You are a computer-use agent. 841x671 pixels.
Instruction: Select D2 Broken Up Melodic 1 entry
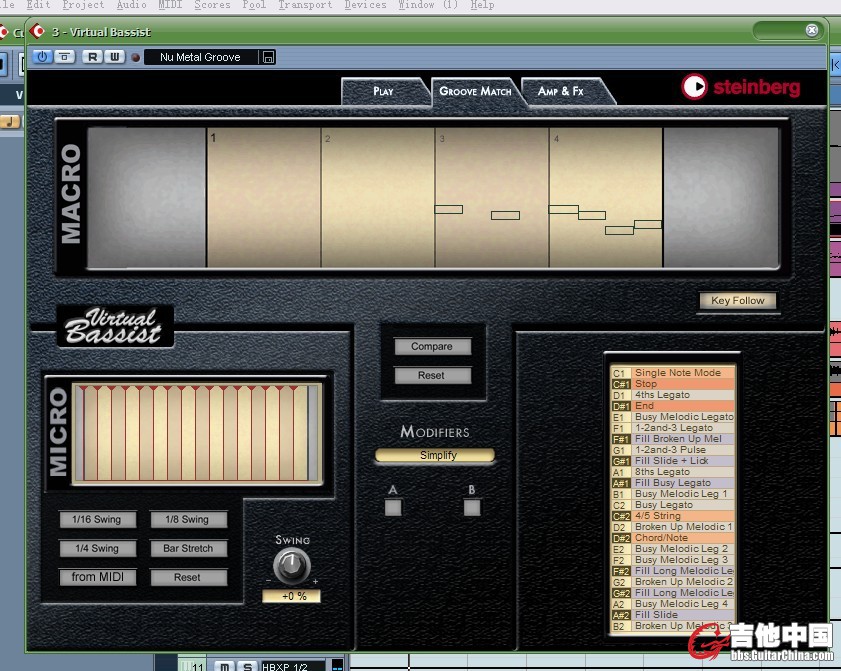pyautogui.click(x=673, y=527)
